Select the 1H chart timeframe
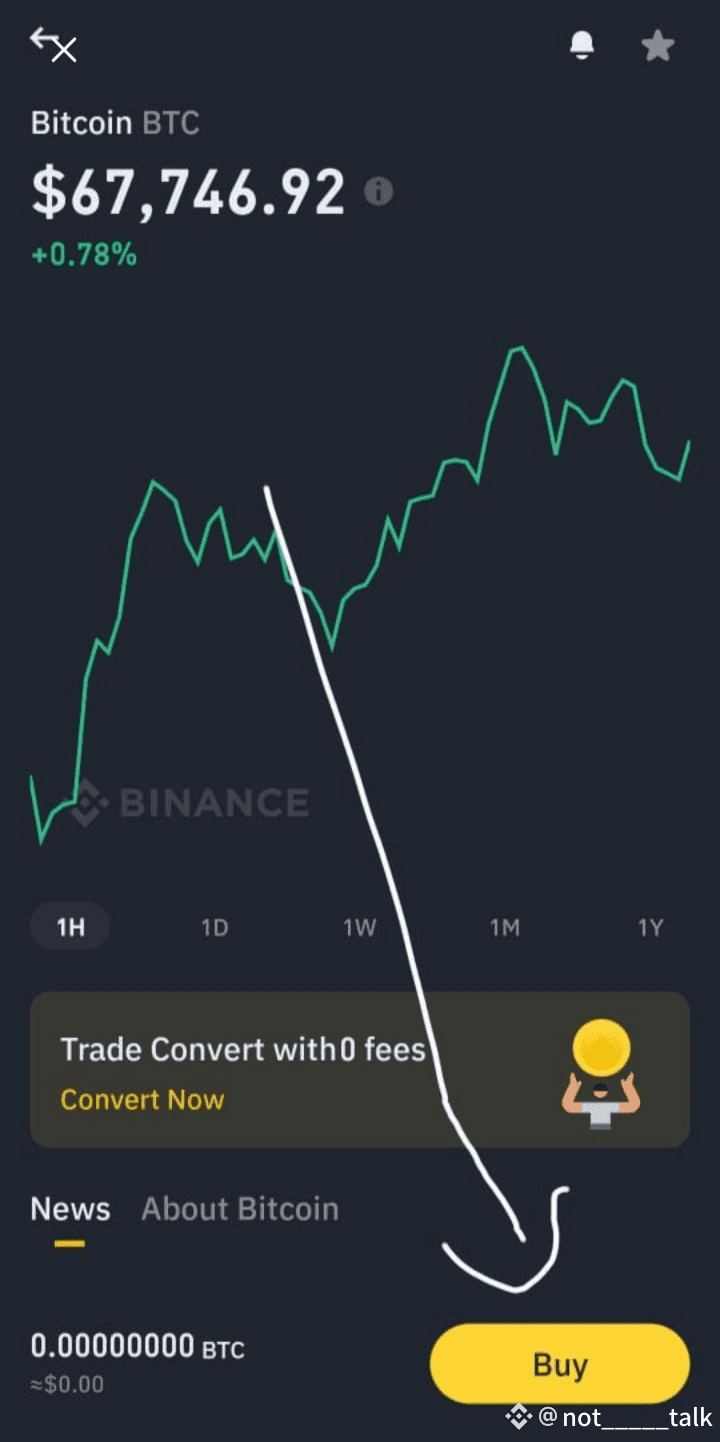The width and height of the screenshot is (720, 1442). tap(70, 927)
